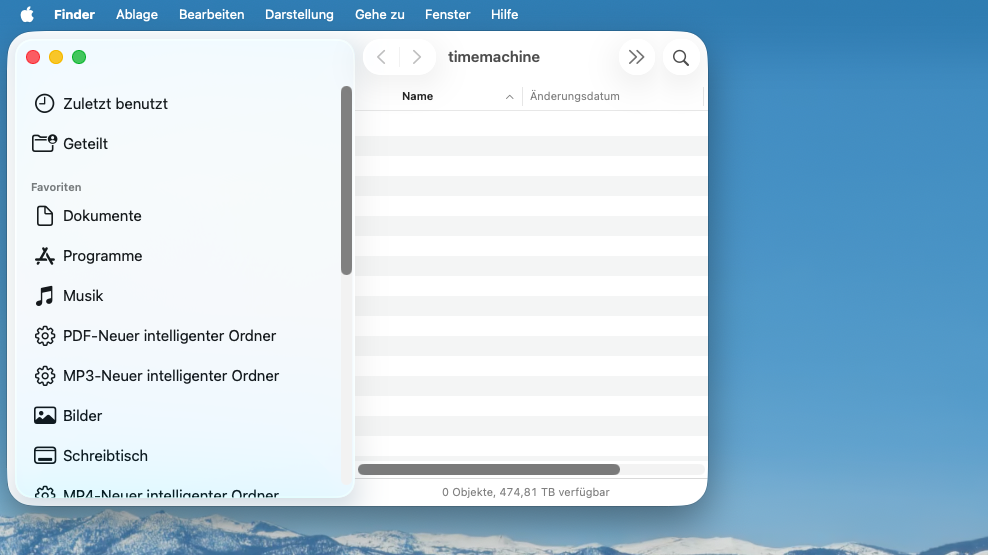Go forward with the right chevron

pyautogui.click(x=417, y=58)
